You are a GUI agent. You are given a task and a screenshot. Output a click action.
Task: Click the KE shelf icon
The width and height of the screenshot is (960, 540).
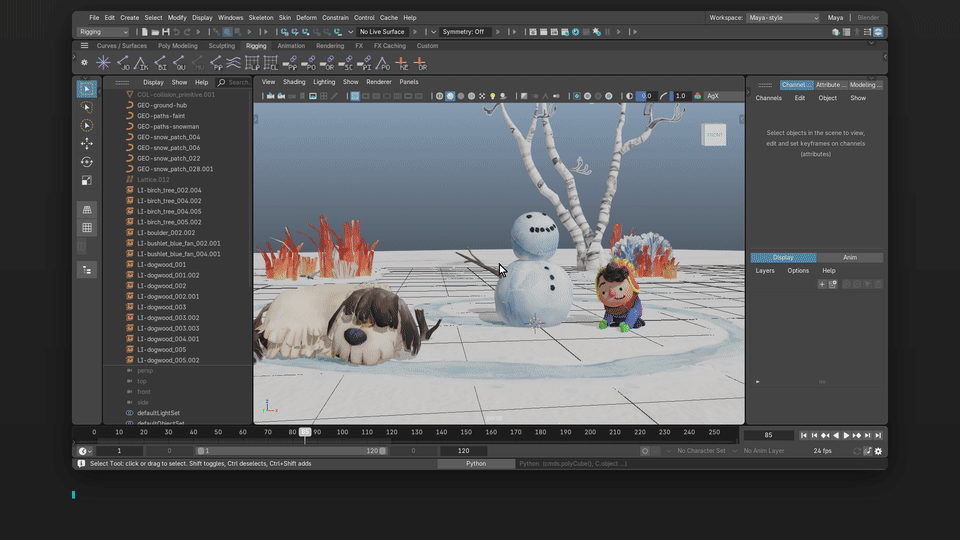pyautogui.click(x=402, y=62)
